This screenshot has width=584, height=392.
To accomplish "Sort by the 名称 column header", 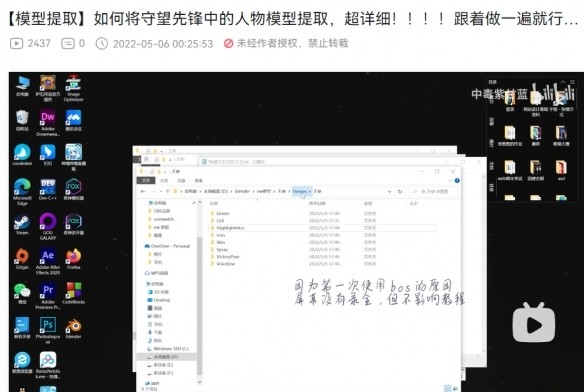I will click(213, 203).
